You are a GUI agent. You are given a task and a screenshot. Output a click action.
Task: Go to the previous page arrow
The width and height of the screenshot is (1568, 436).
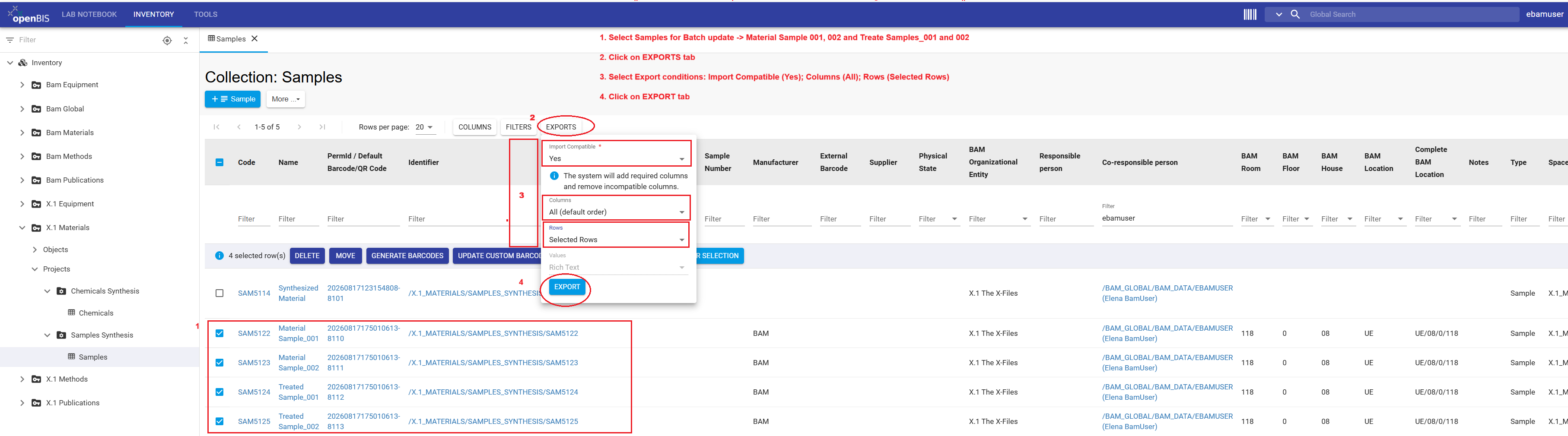[x=239, y=127]
